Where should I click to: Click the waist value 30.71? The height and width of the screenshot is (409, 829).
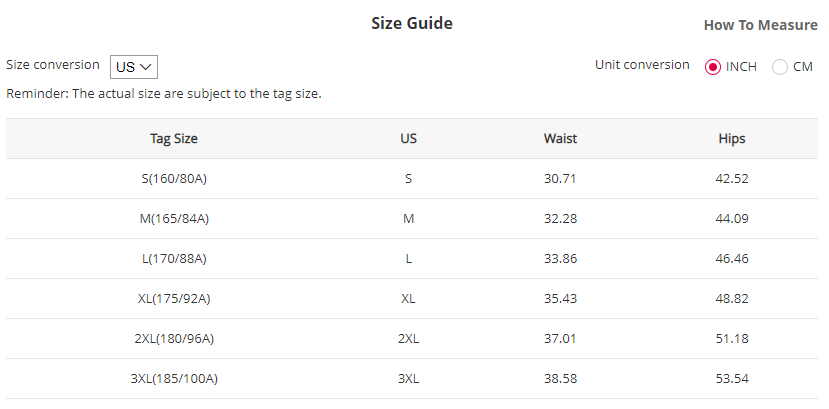pyautogui.click(x=560, y=179)
